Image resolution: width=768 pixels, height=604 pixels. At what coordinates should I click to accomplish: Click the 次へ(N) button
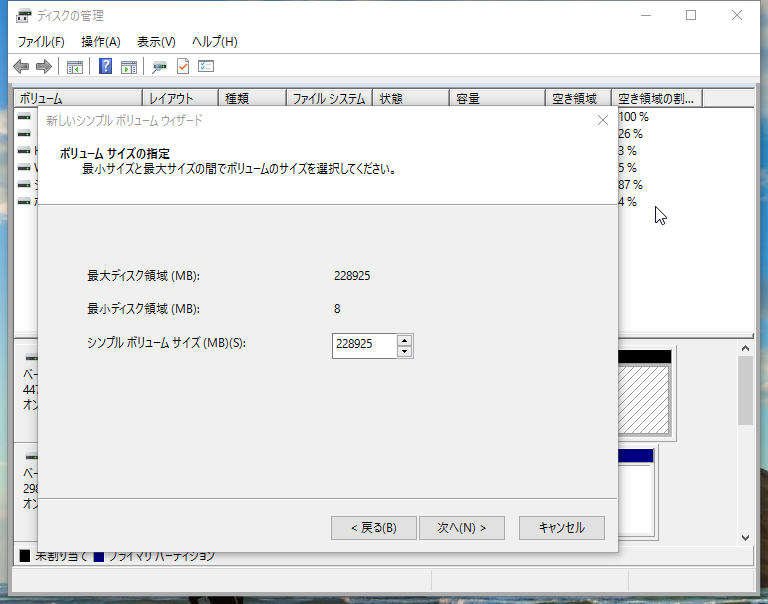[x=461, y=528]
